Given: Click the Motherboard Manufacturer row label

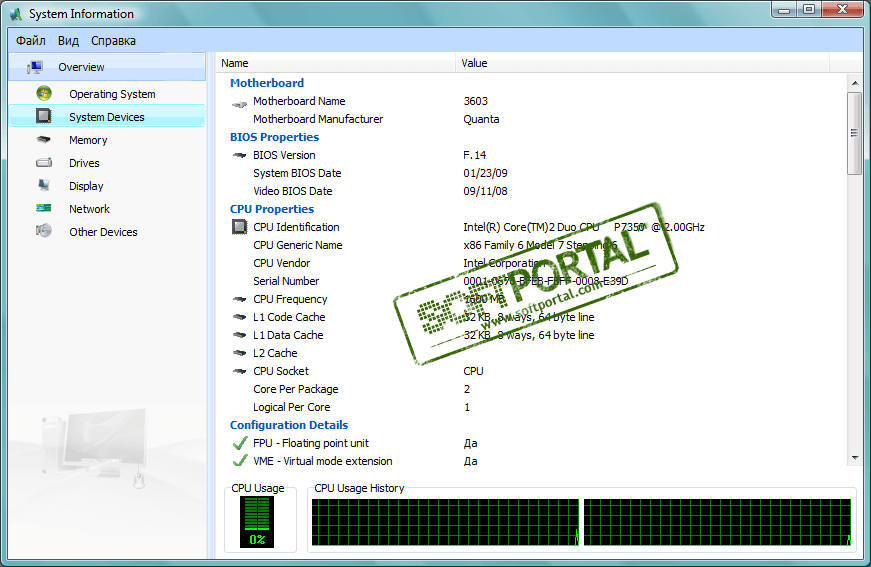Looking at the screenshot, I should click(318, 119).
